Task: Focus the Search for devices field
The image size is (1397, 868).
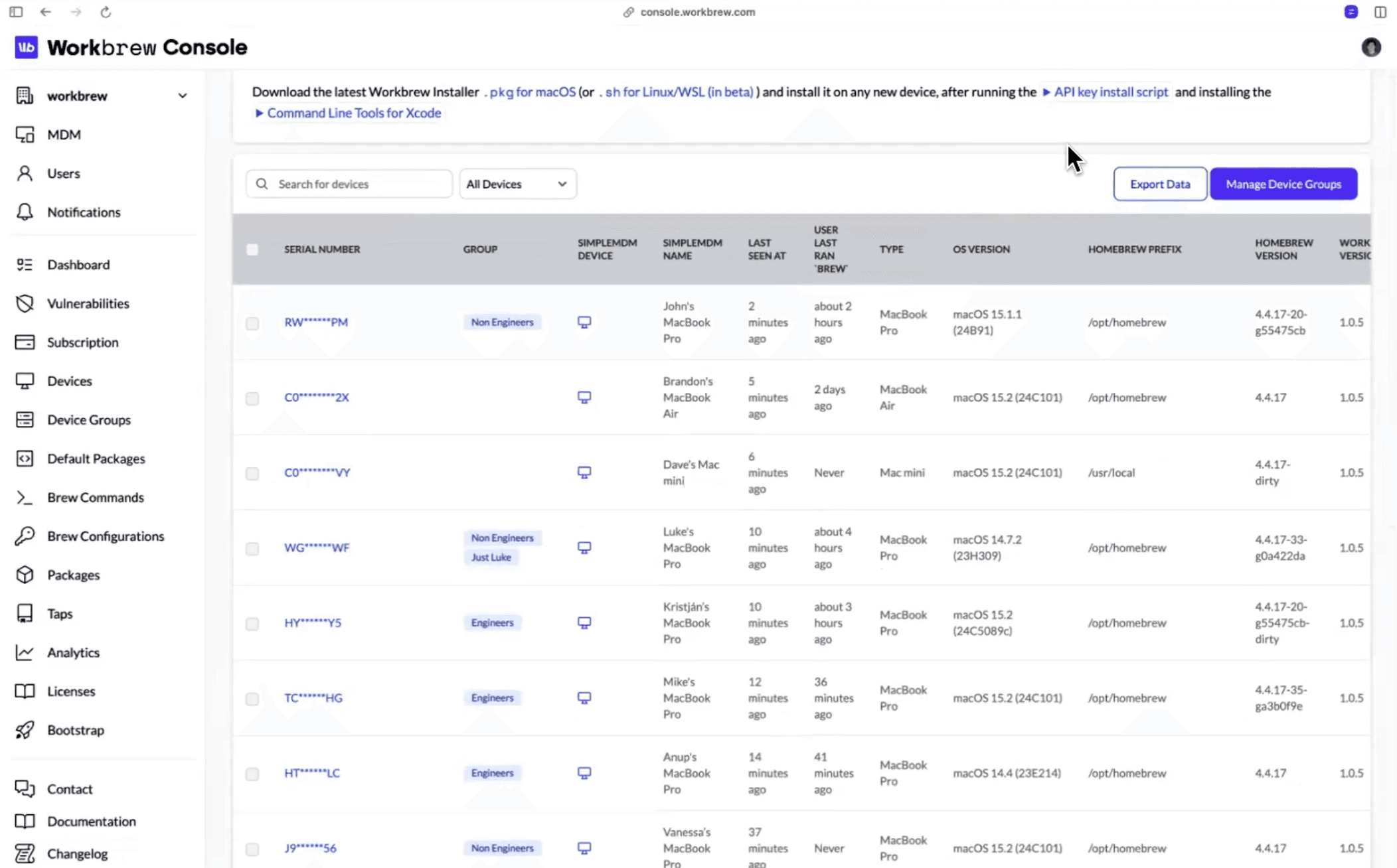Action: pos(359,184)
